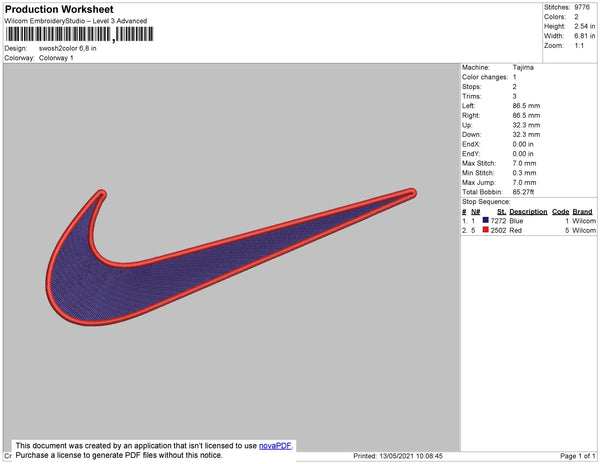Click the 'Colorway 1' value
The width and height of the screenshot is (600, 464).
[56, 58]
